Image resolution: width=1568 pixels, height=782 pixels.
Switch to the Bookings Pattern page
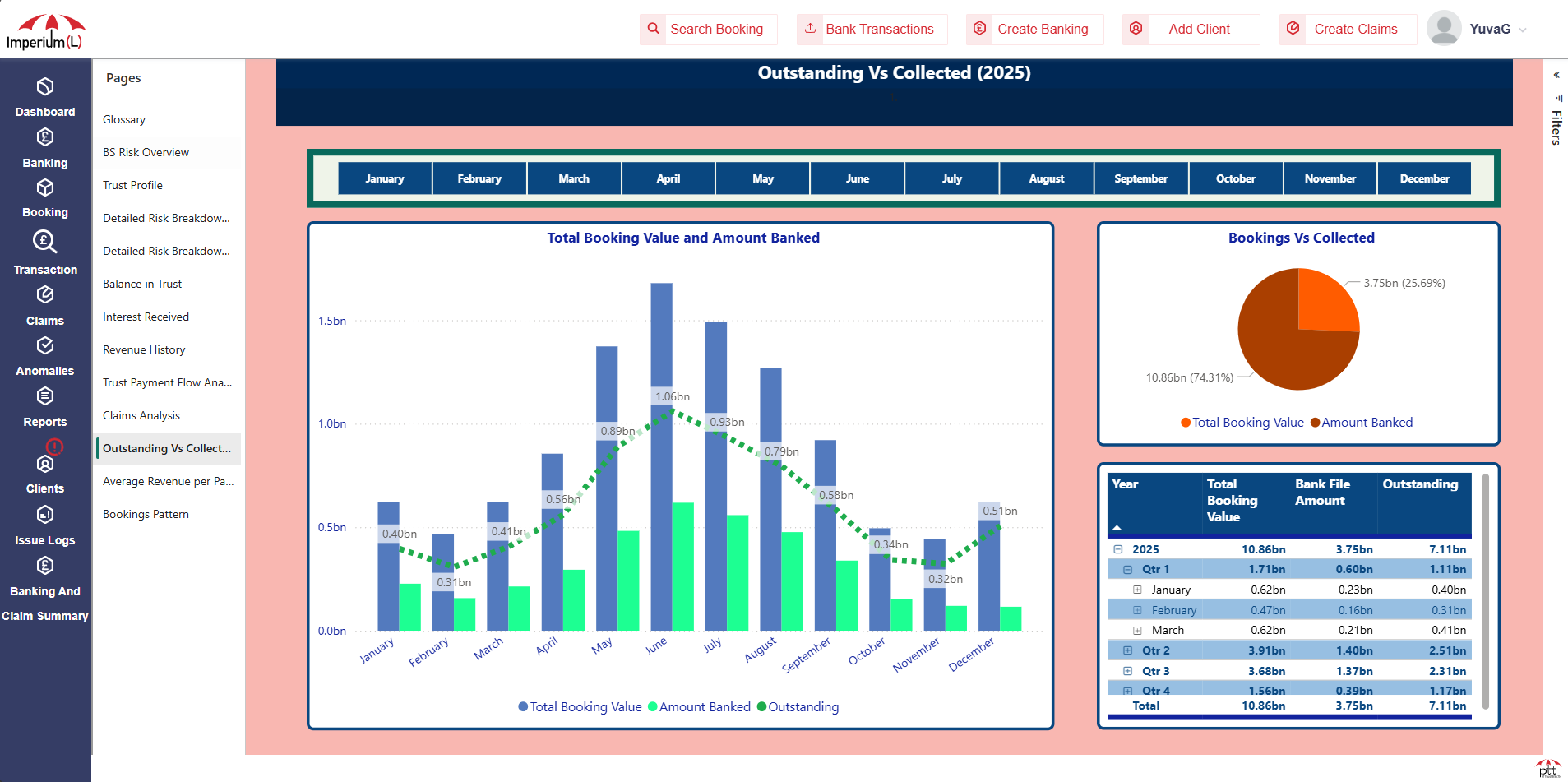pos(146,514)
